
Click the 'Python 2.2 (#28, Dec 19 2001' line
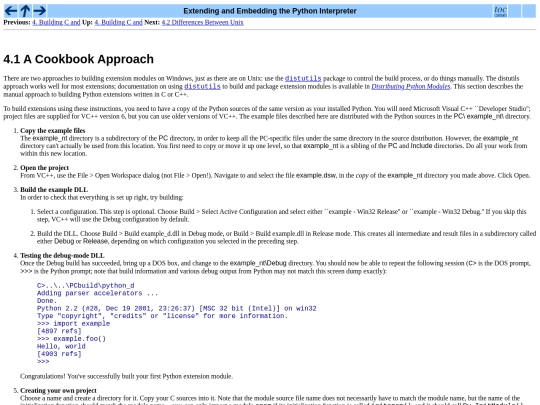177,308
